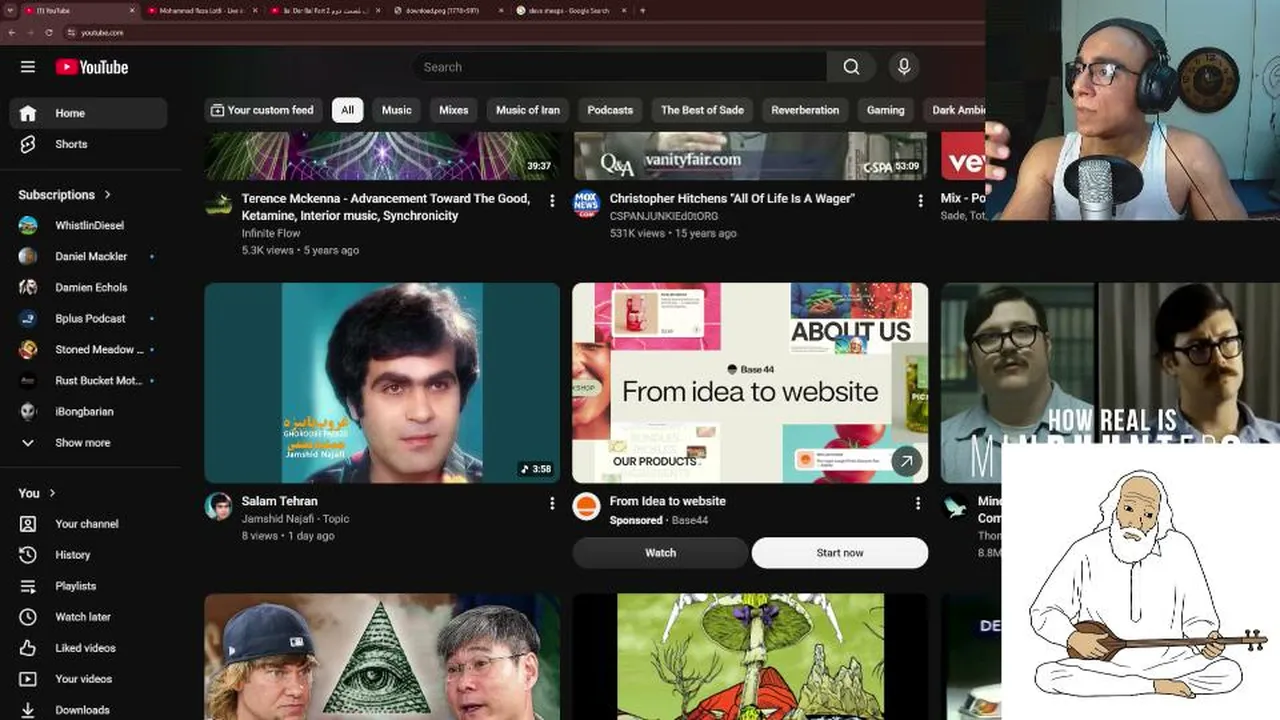Open CSPANJUNKIEd0tORG channel link
Screen dimensions: 1280x720
tap(664, 216)
